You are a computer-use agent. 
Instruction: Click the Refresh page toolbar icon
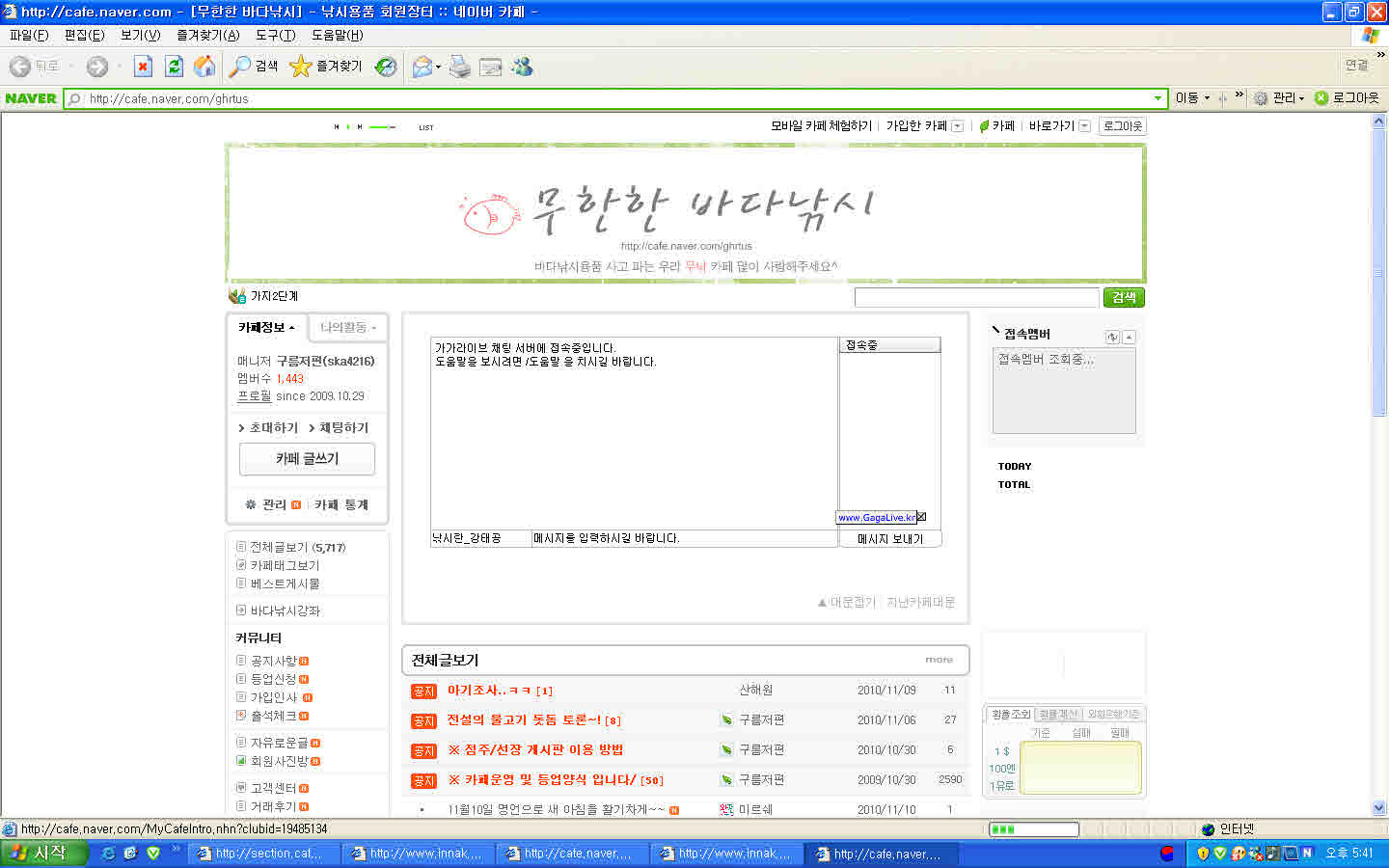pyautogui.click(x=174, y=67)
